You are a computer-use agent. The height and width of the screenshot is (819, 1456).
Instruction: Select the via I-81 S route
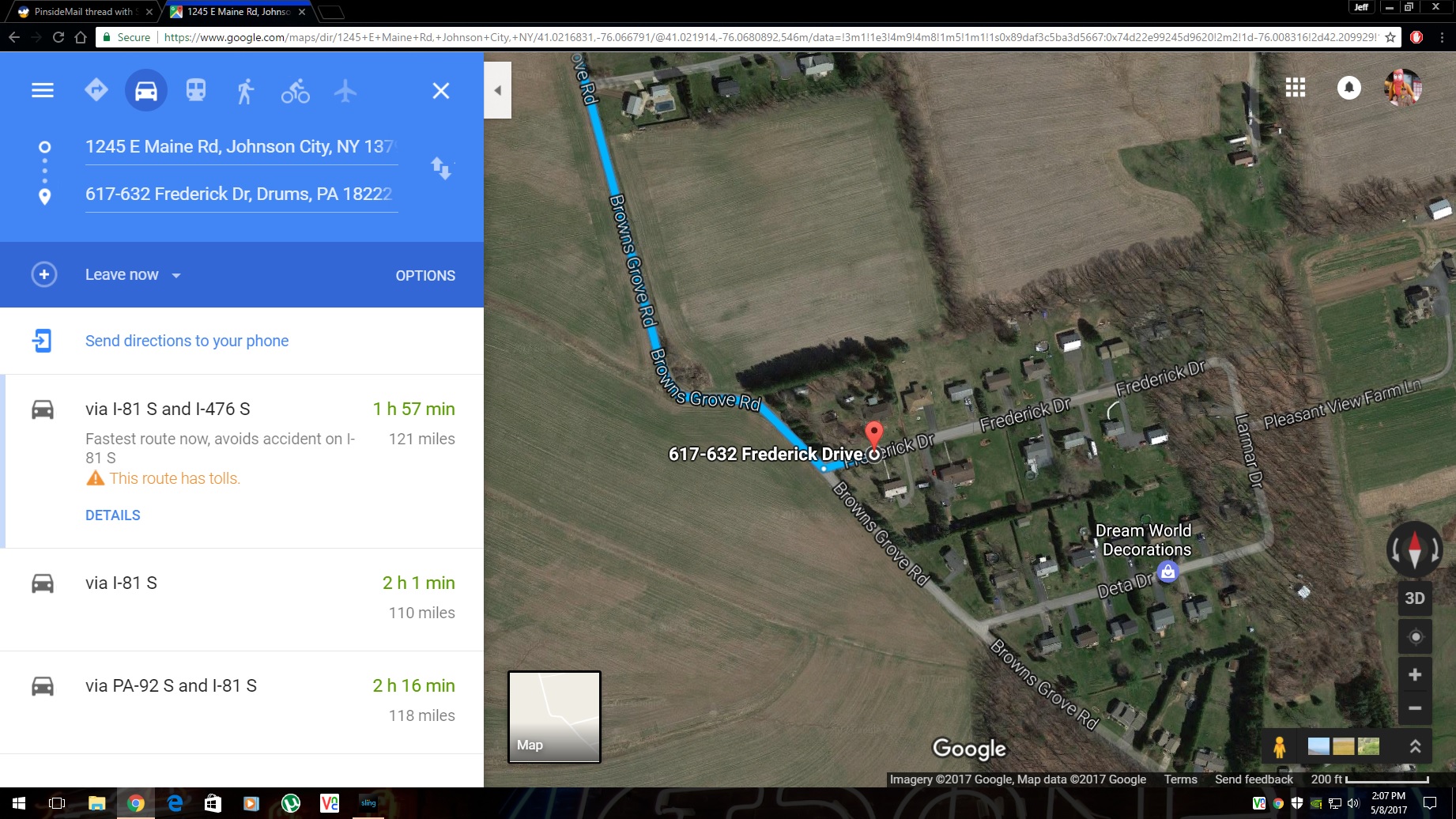coord(242,599)
